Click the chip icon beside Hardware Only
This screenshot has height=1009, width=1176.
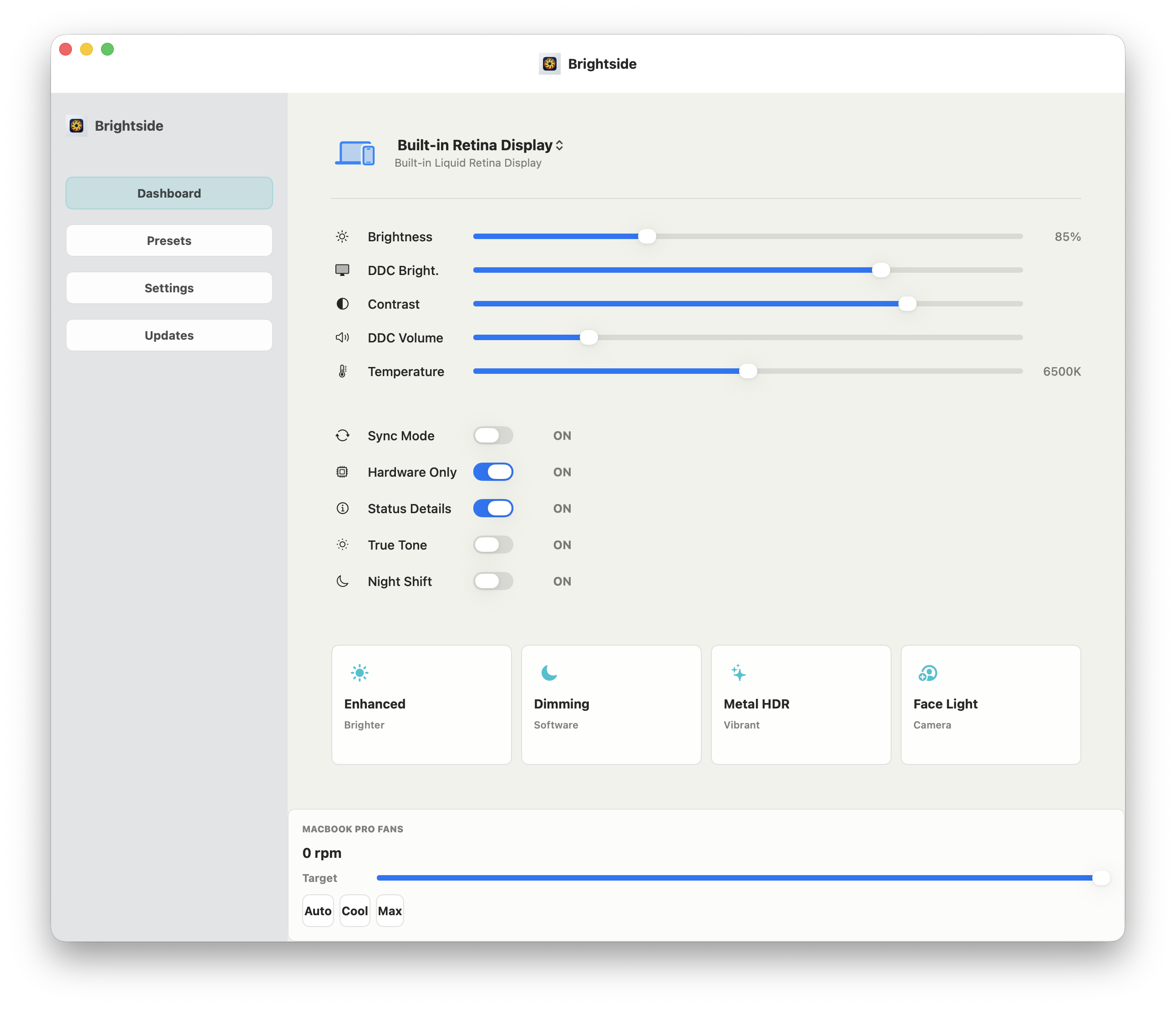[x=342, y=472]
